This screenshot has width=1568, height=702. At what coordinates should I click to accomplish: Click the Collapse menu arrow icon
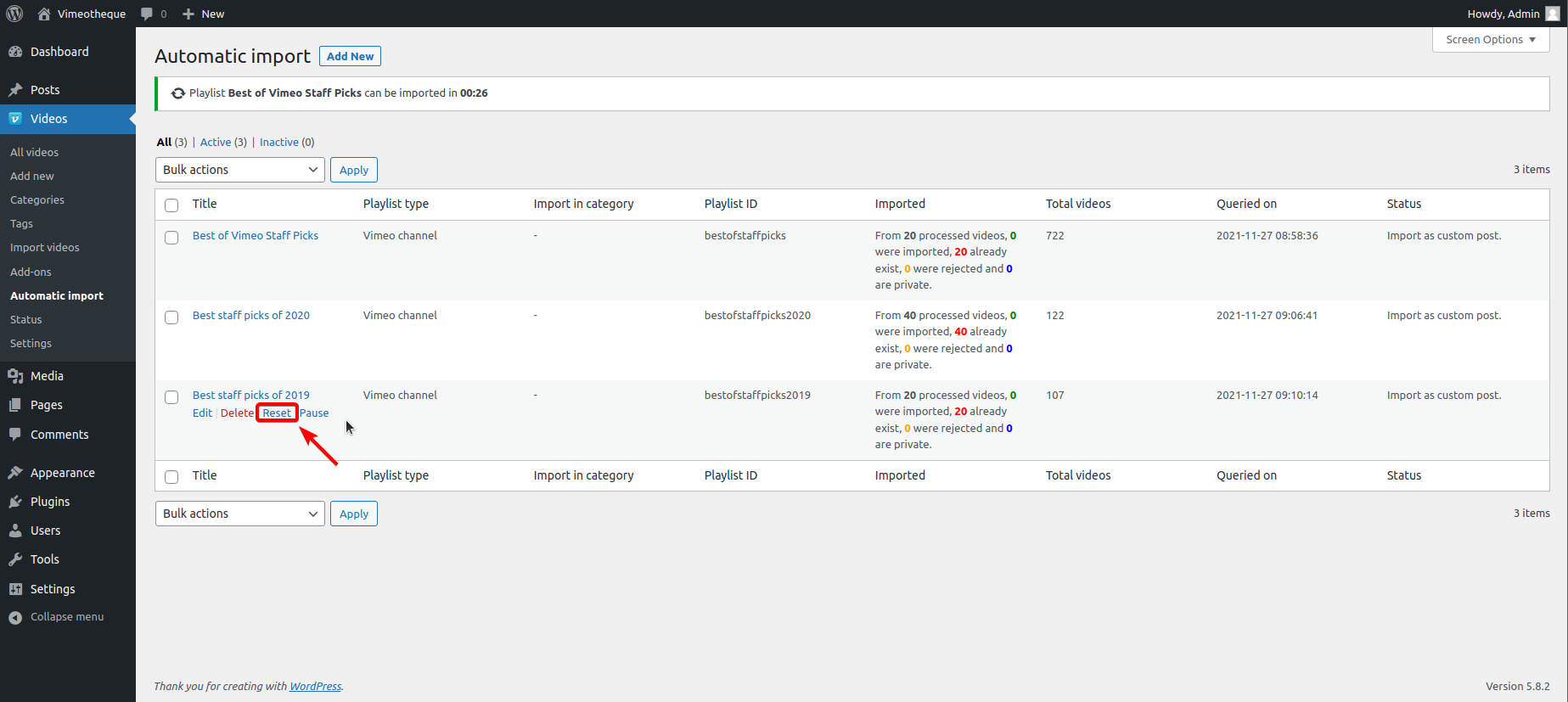15,617
